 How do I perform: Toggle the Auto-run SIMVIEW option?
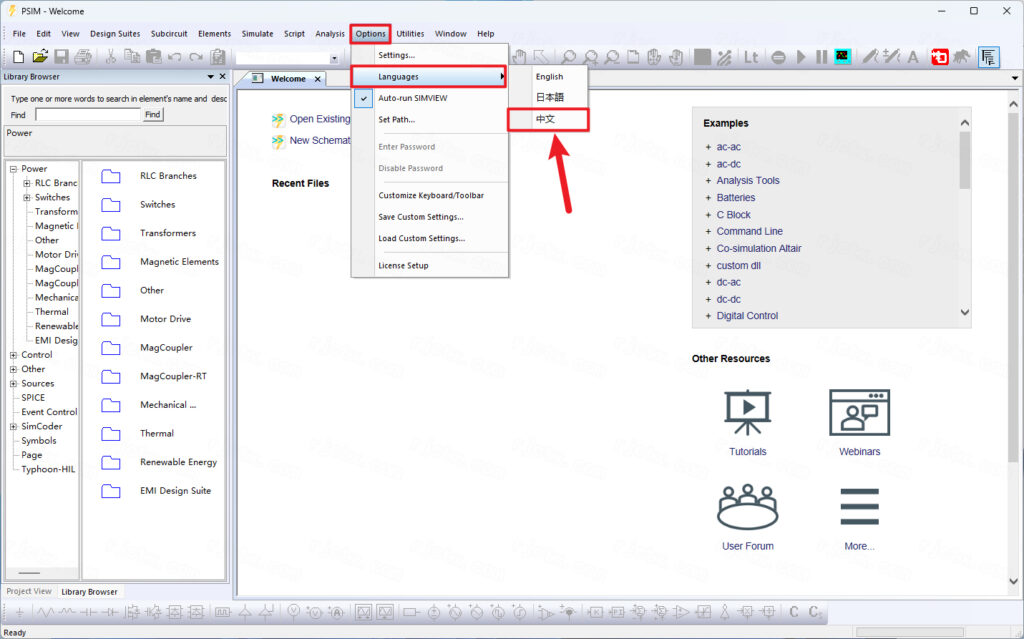414,98
